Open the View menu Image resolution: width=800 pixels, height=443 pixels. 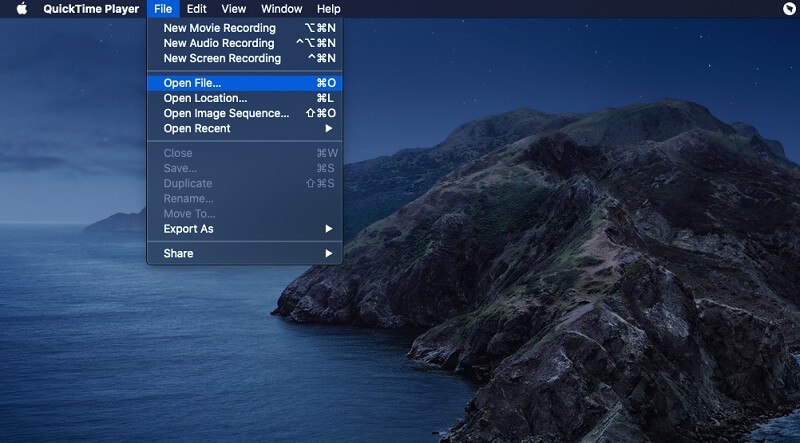point(234,9)
